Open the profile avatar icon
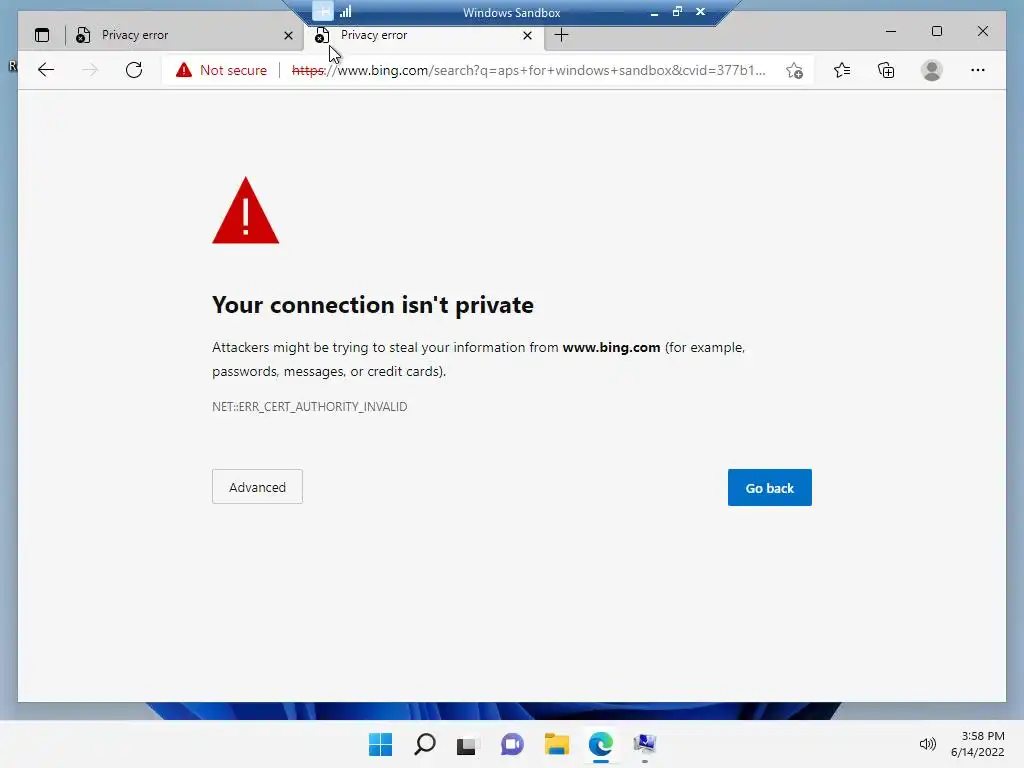Screen dimensions: 1024x768 [x=932, y=70]
